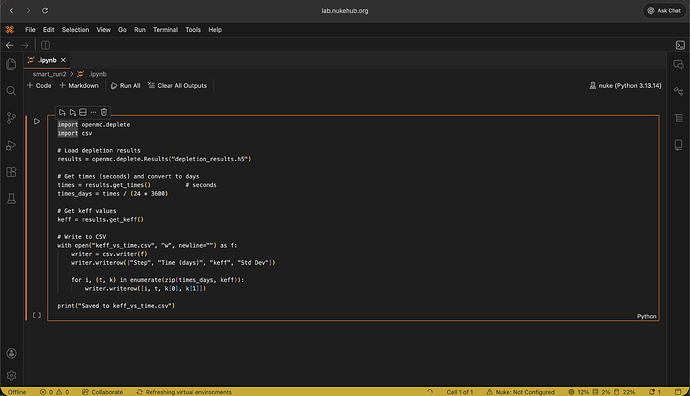Click the device preview icon in right sidebar
This screenshot has height=396, width=690.
click(679, 145)
